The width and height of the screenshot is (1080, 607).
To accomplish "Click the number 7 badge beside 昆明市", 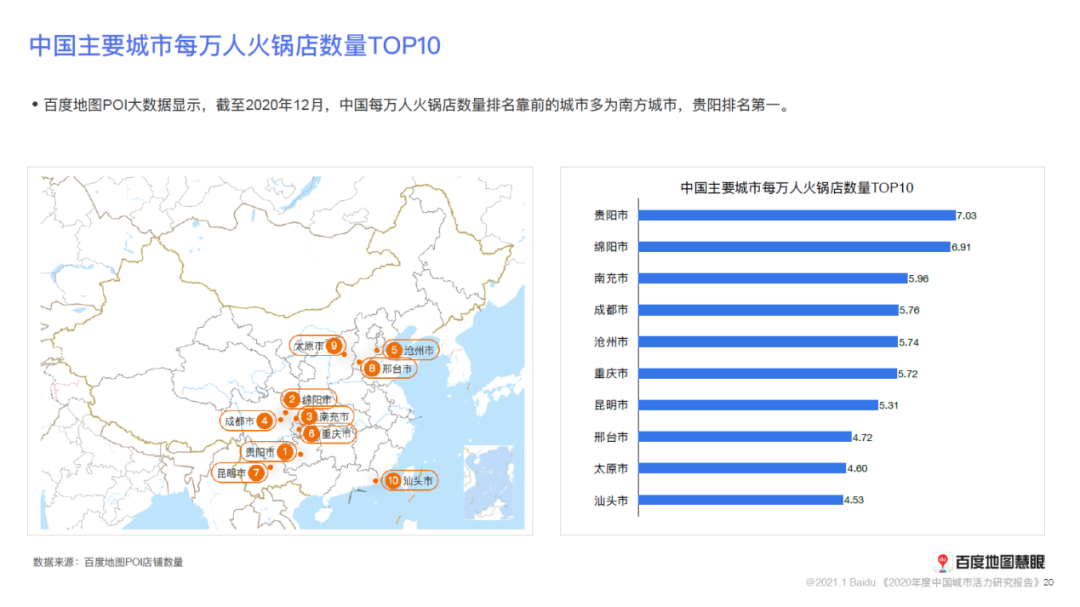I will tap(256, 472).
